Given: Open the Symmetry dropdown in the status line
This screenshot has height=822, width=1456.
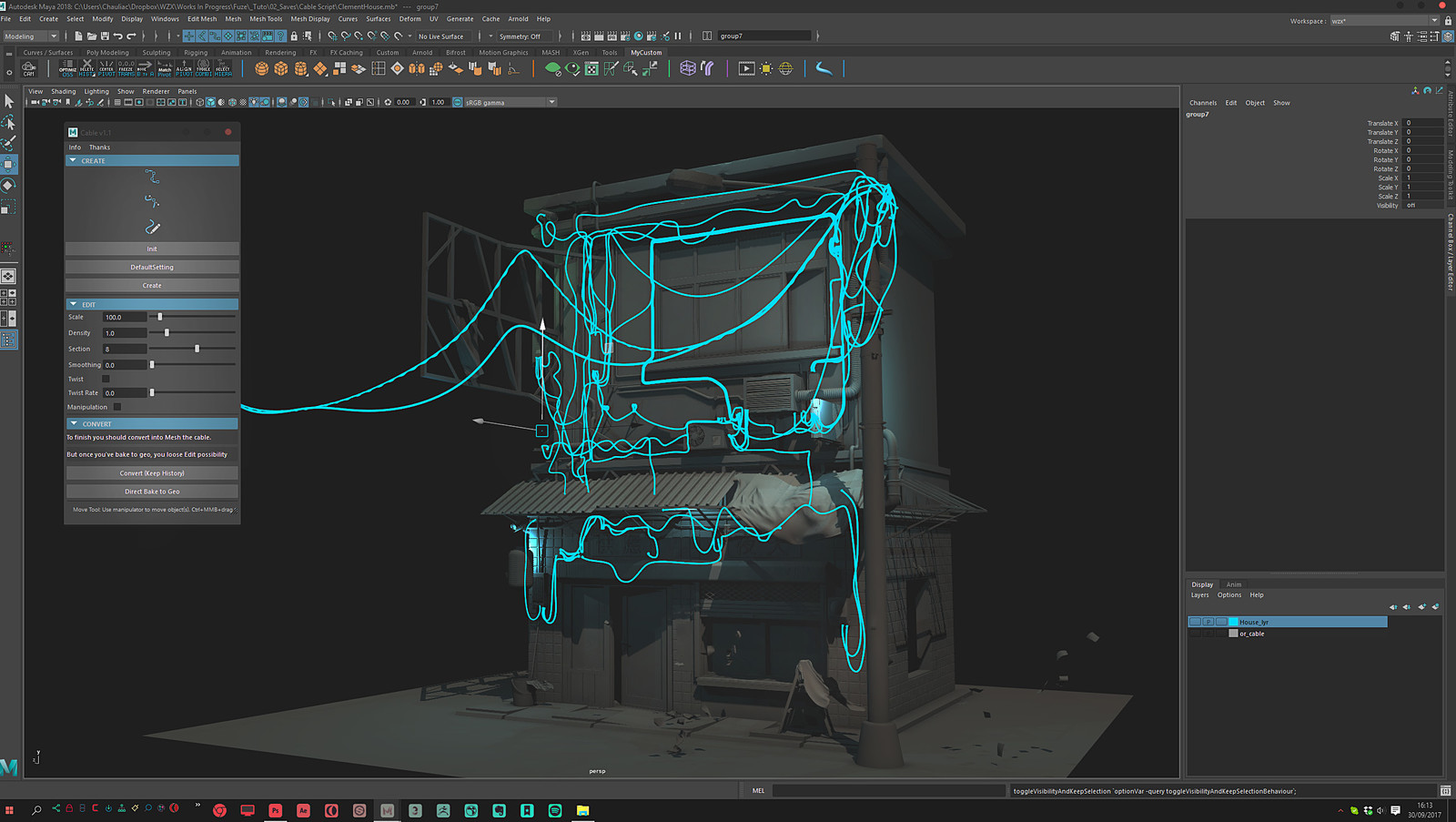Looking at the screenshot, I should 521,36.
